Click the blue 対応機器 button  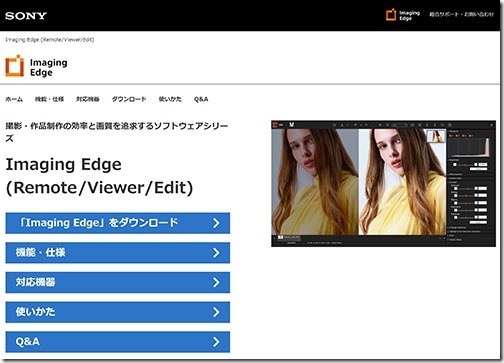118,282
